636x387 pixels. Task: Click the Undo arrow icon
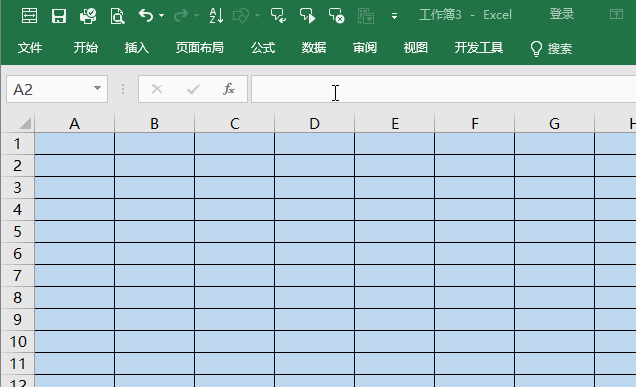coord(146,15)
